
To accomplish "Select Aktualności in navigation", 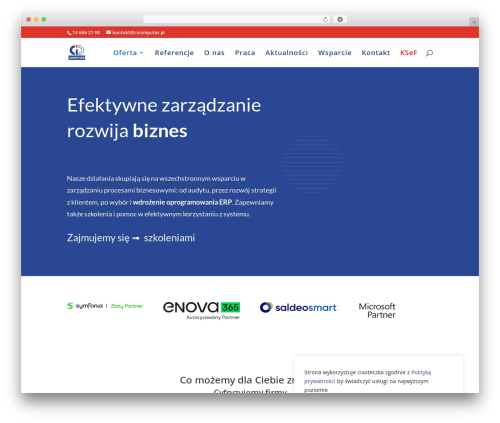I will point(286,53).
